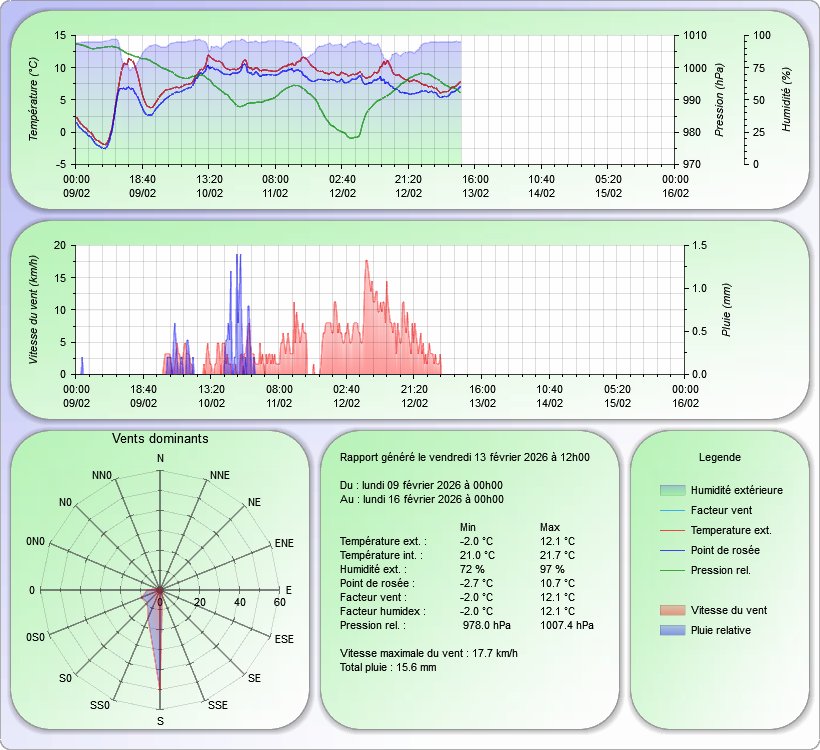Click the S label at wind rose bottom
The image size is (820, 750).
coord(160,721)
